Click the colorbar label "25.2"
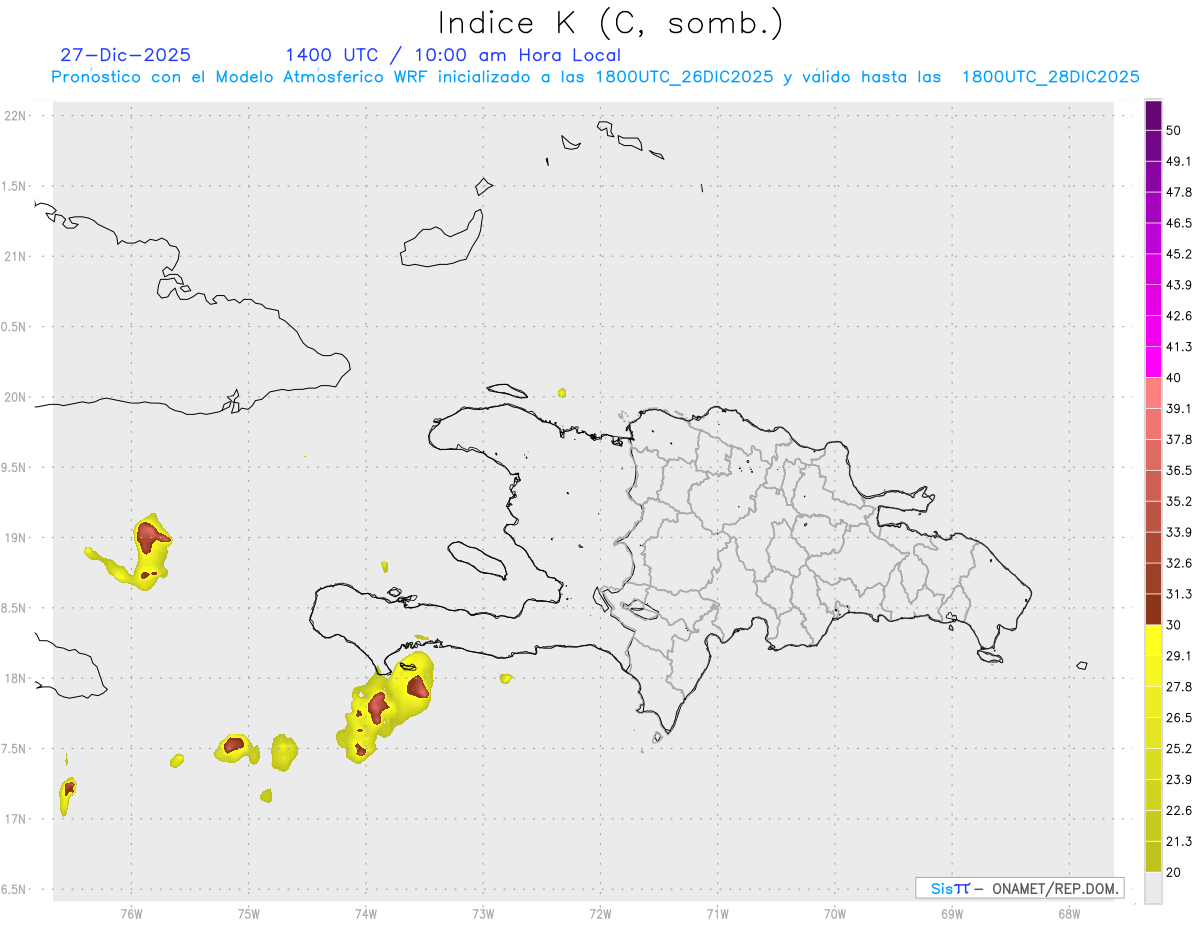Screen dimensions: 1200x927 pos(1179,748)
